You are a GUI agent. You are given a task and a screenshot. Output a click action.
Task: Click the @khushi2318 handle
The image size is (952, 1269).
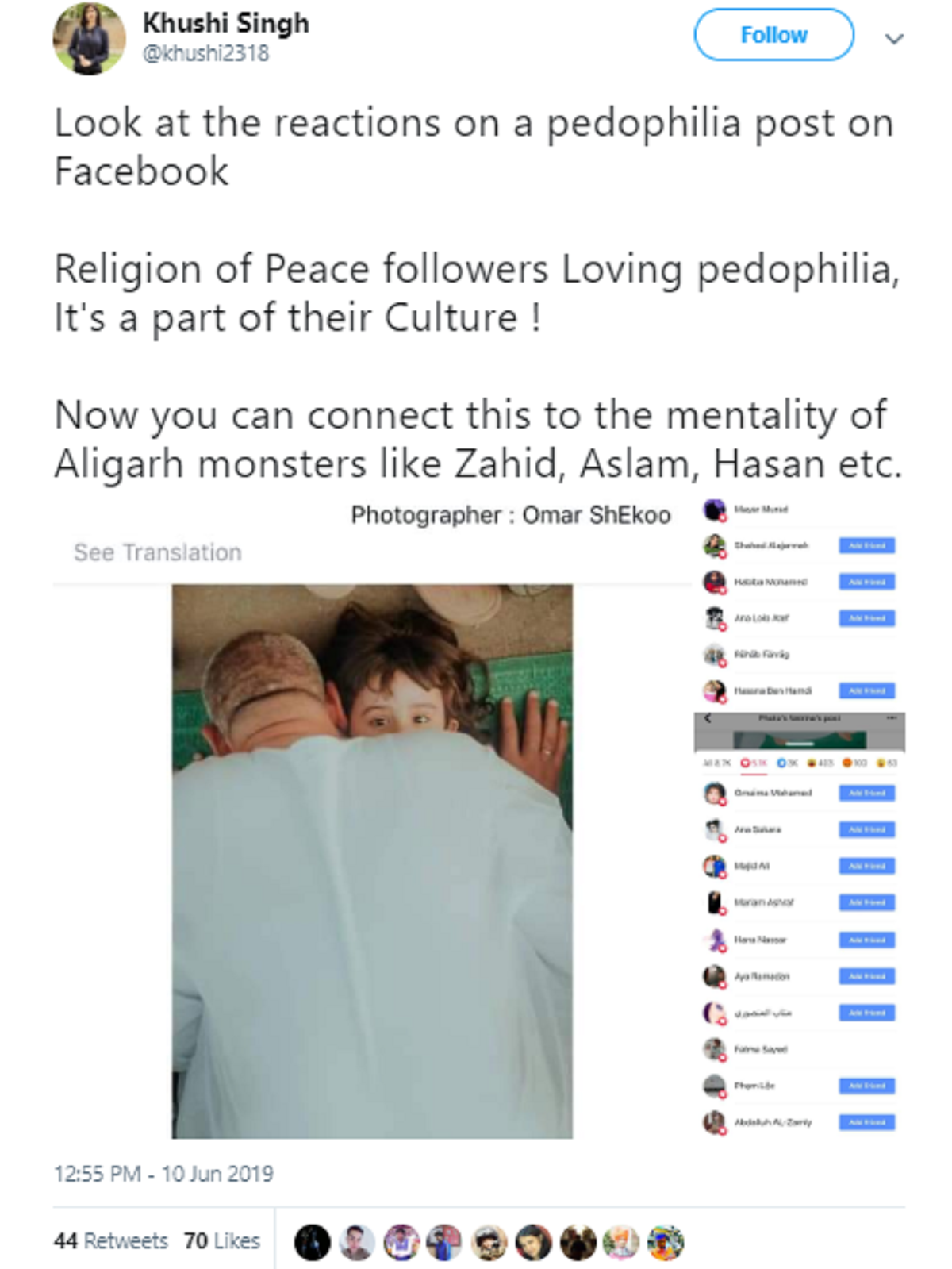tap(205, 53)
